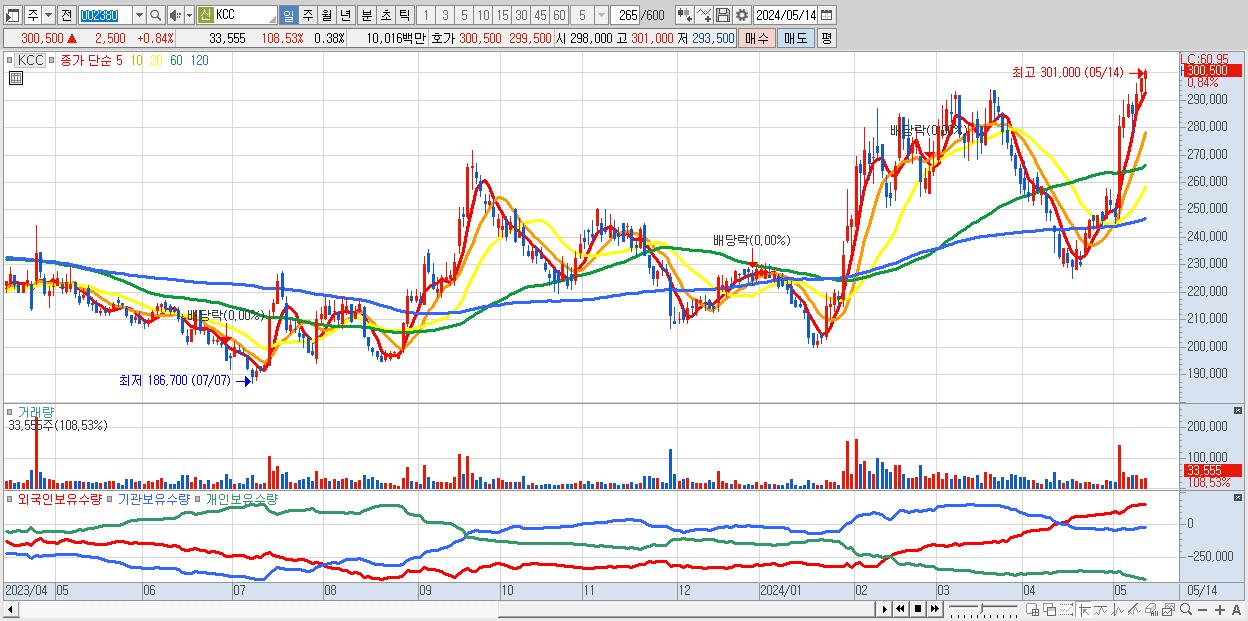Viewport: 1248px width, 621px height.
Task: Click the 기관보유수량 legend label
Action: click(154, 498)
